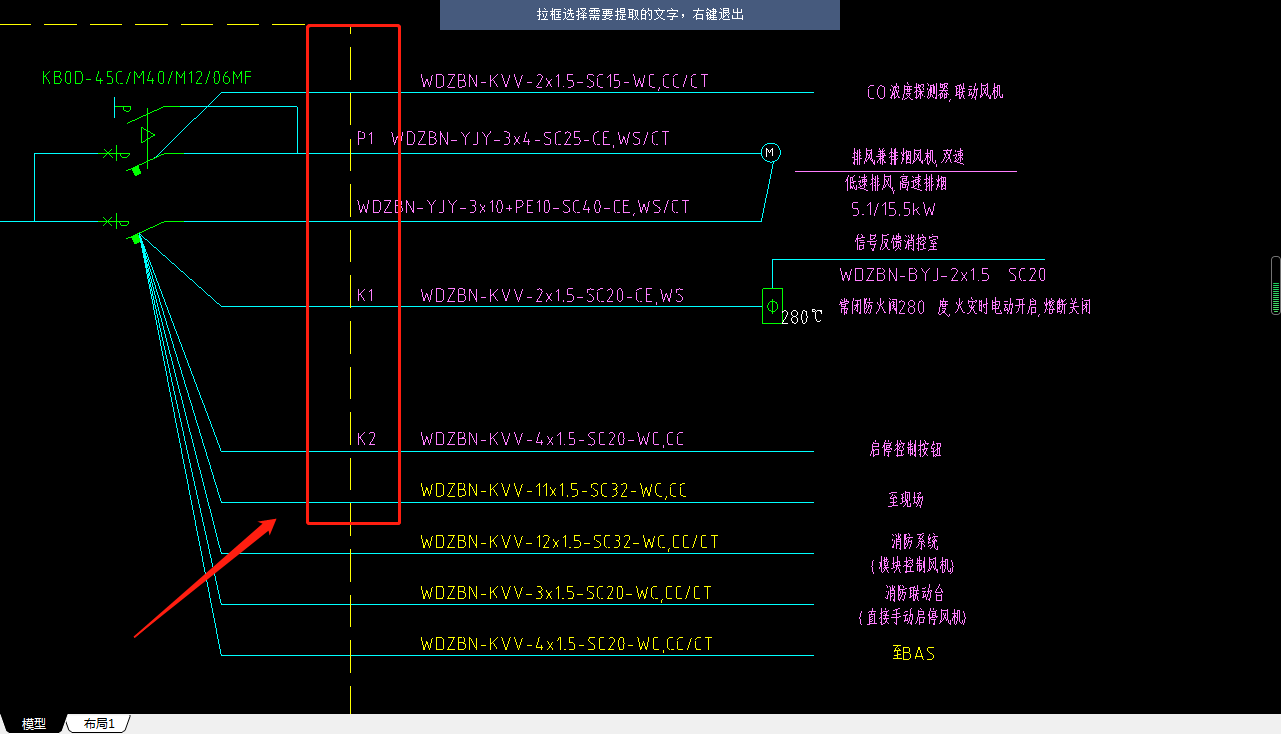Click cable label WDZBN-KVV-4x1.5-SC20-WC,CC/CT

tap(566, 644)
